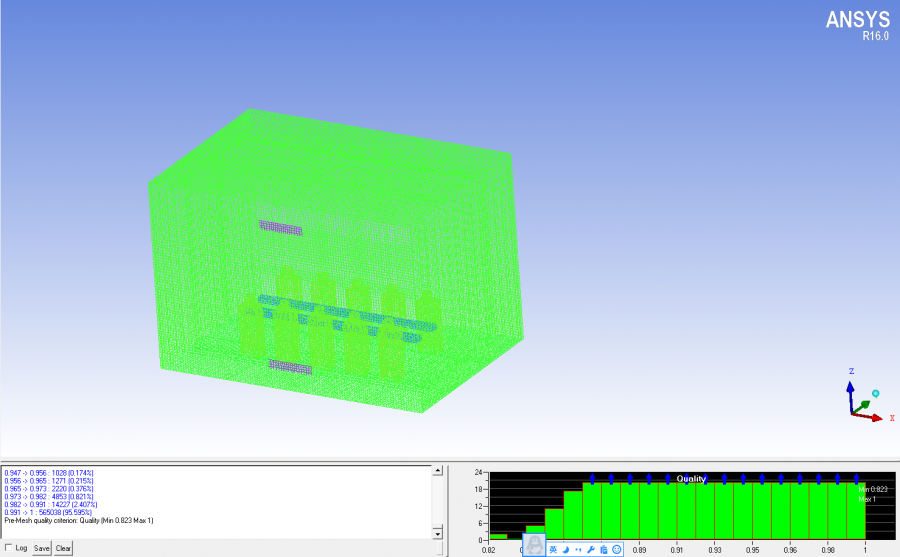Click the 'Min 0.823' label on histogram
This screenshot has height=557, width=900.
click(873, 489)
